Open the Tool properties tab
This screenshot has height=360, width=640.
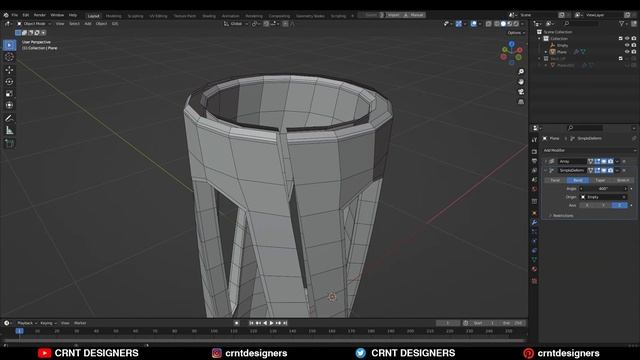pos(534,140)
